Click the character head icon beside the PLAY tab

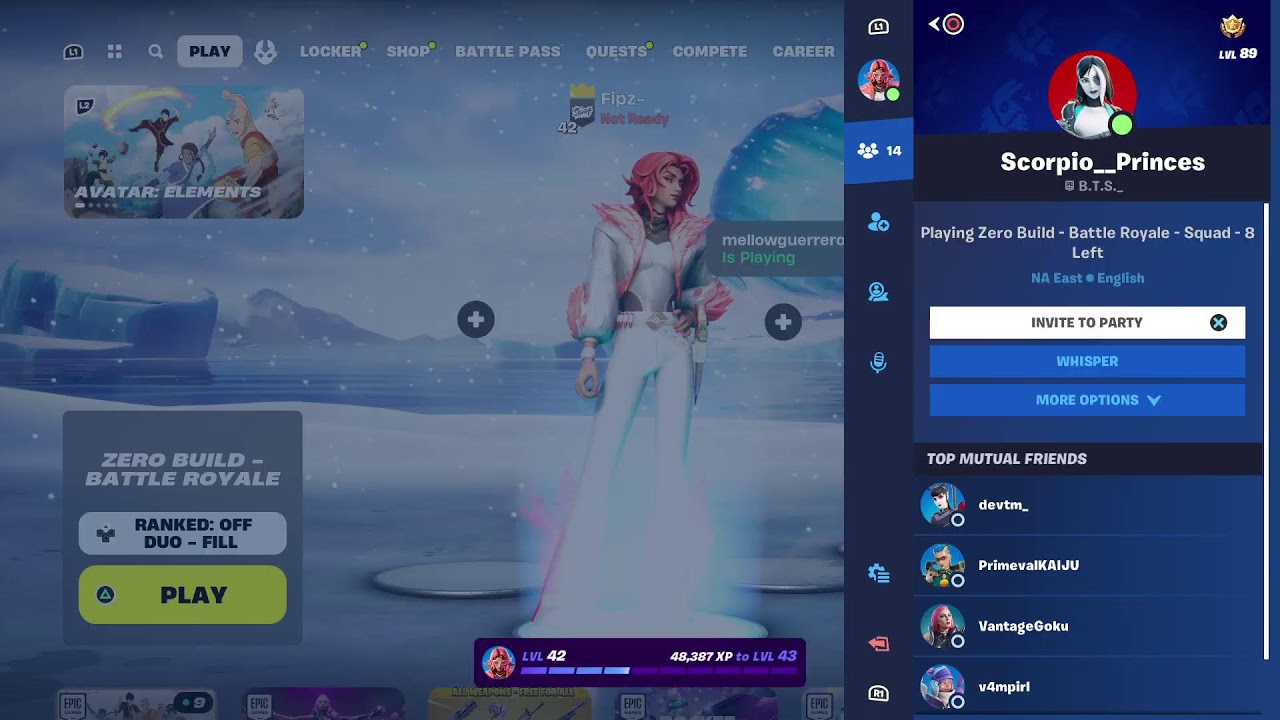tap(265, 51)
